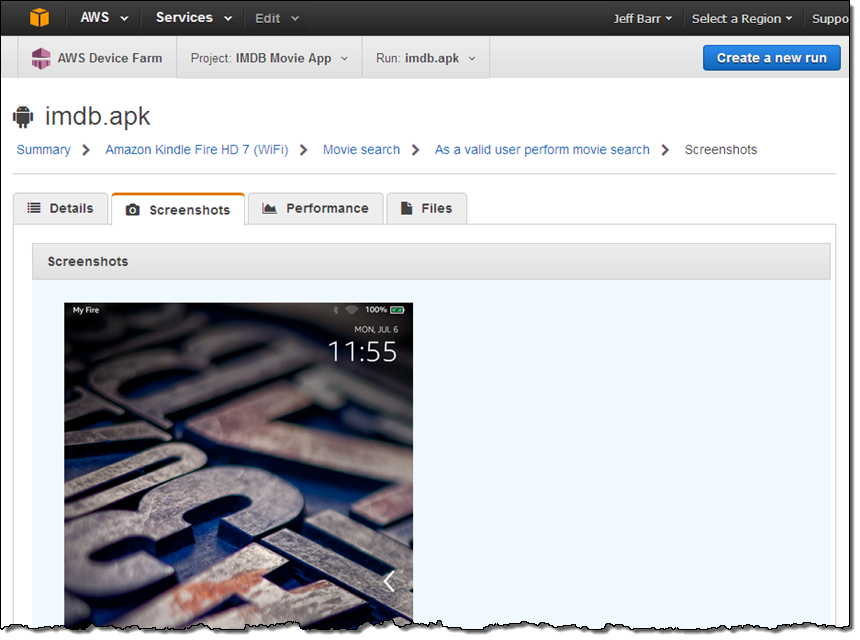Viewport: 860px width, 640px height.
Task: Click the Android robot icon beside imdb.apk
Action: tap(23, 116)
